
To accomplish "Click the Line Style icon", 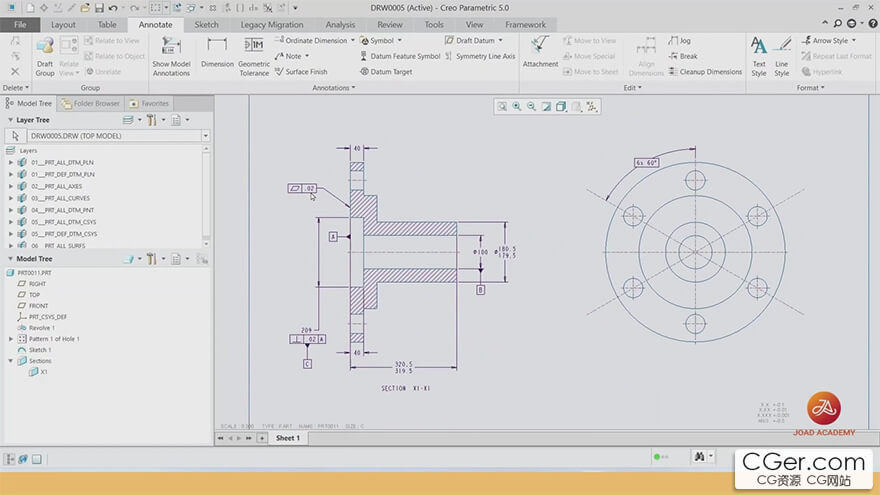I will point(782,45).
